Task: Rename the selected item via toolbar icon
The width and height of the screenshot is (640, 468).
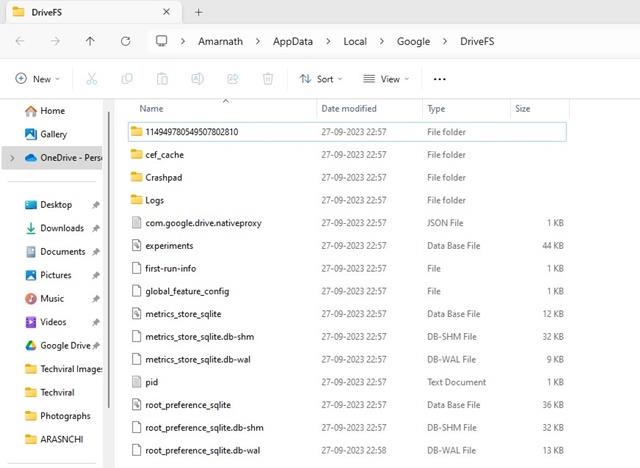Action: point(198,79)
